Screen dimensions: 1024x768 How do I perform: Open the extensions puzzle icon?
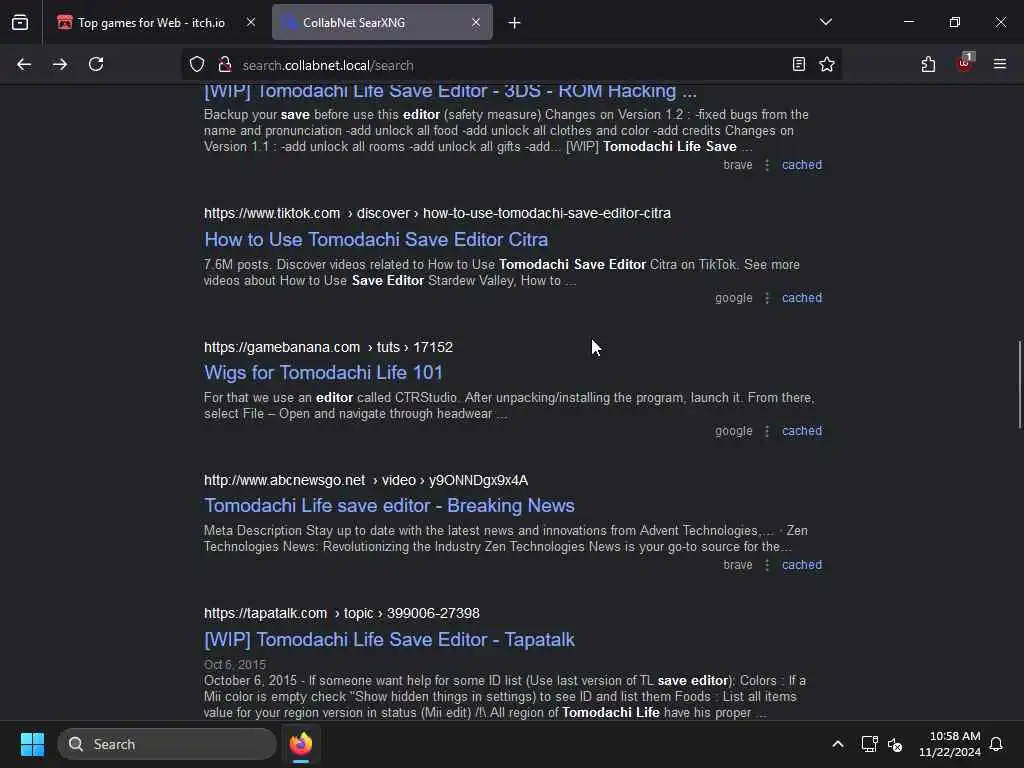[928, 64]
